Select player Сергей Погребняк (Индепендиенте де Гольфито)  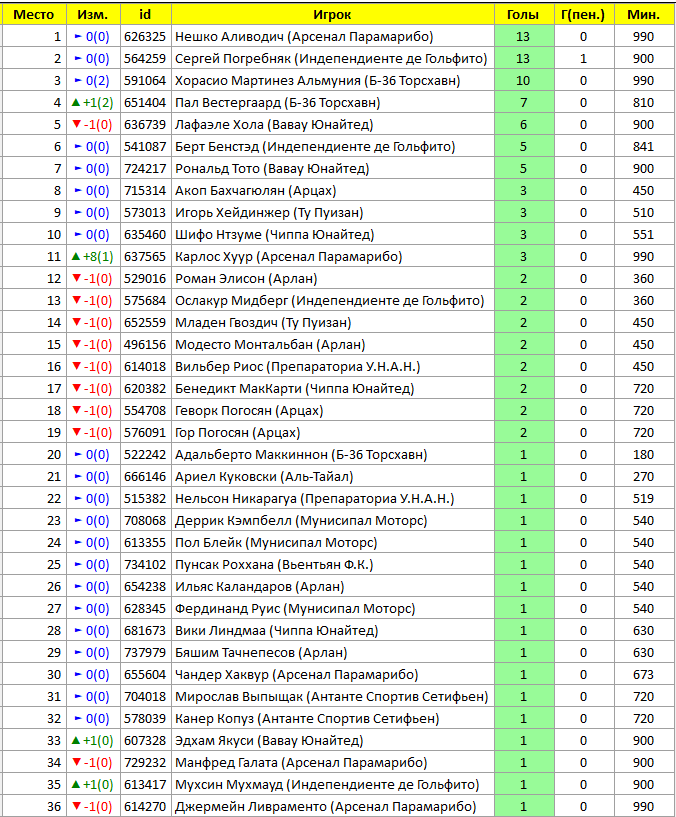331,59
